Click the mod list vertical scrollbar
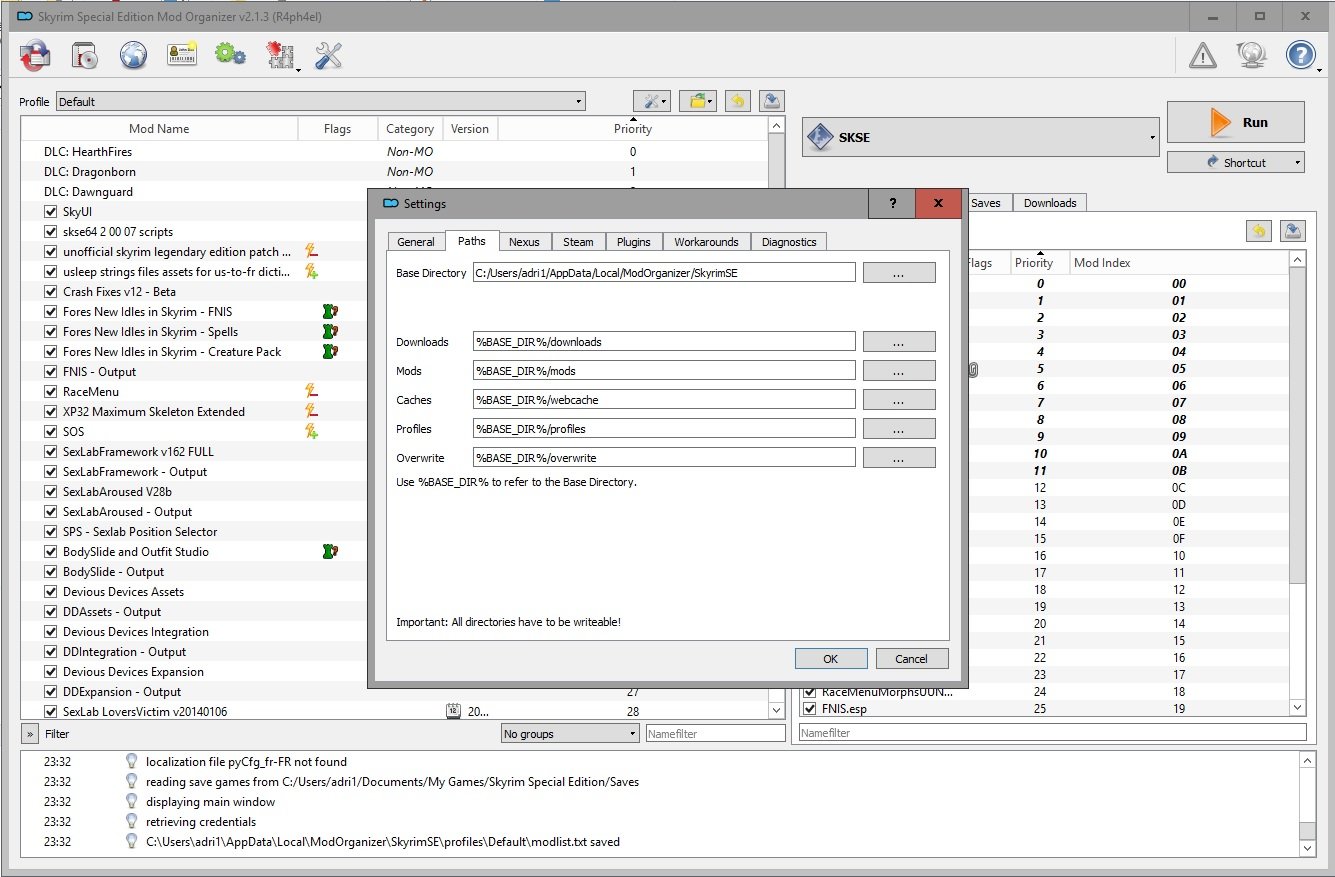The image size is (1335, 877). pos(777,417)
